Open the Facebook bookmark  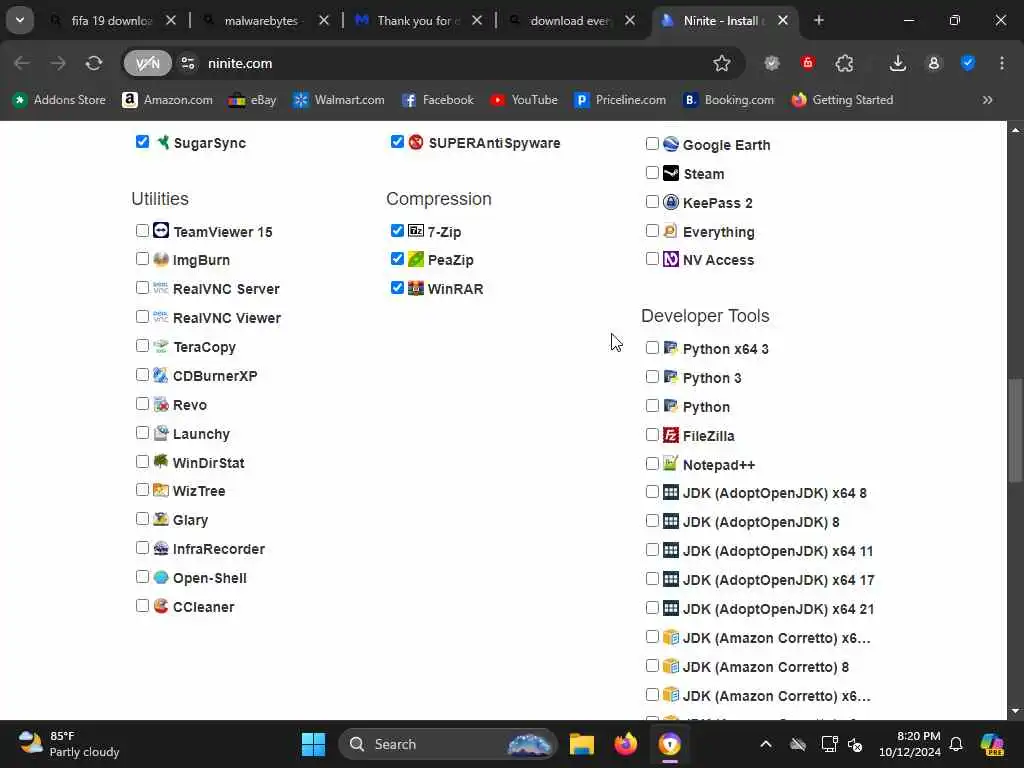(438, 100)
